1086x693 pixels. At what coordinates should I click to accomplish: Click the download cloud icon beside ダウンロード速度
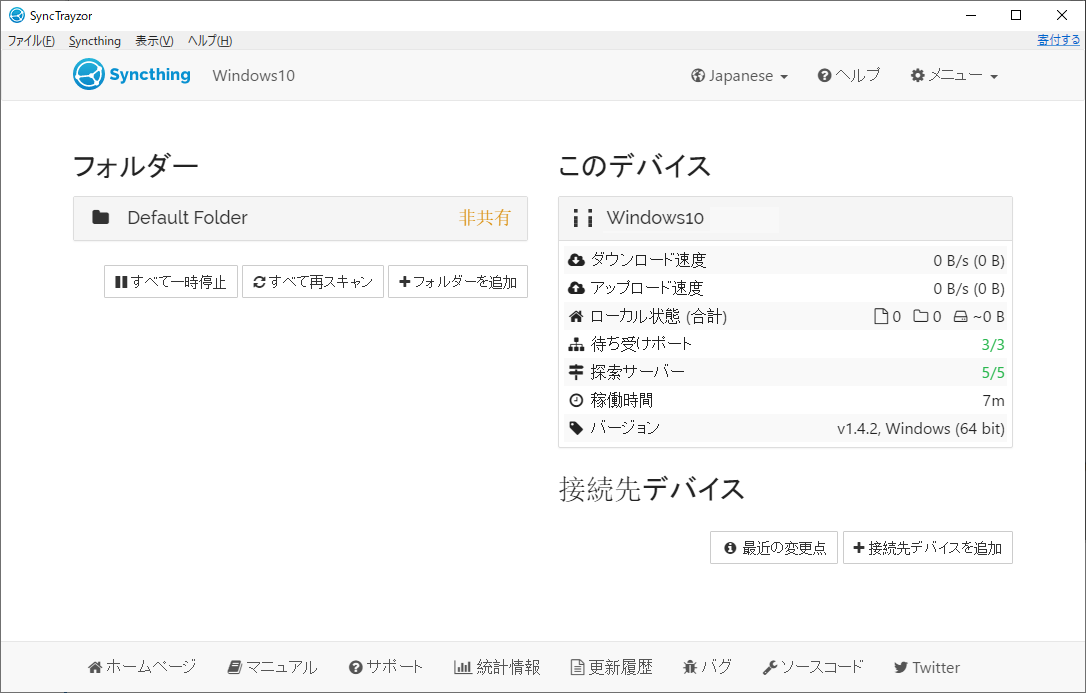(x=576, y=260)
